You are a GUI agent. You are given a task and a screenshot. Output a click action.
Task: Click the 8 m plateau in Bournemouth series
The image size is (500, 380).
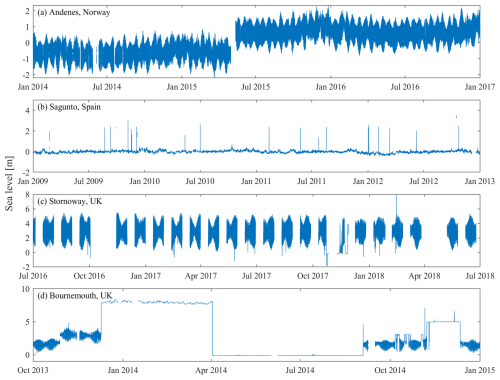(157, 302)
